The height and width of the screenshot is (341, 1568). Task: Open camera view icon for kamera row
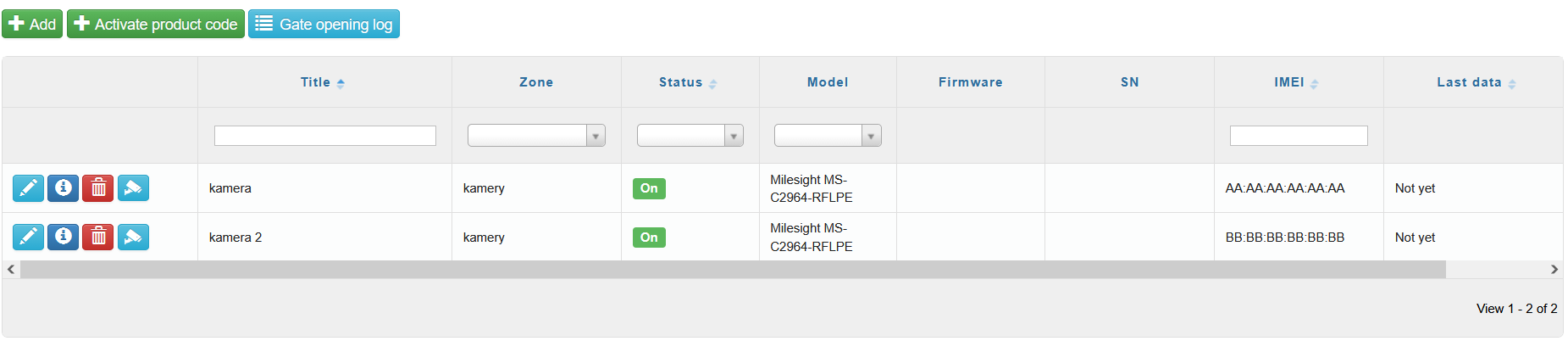(133, 187)
